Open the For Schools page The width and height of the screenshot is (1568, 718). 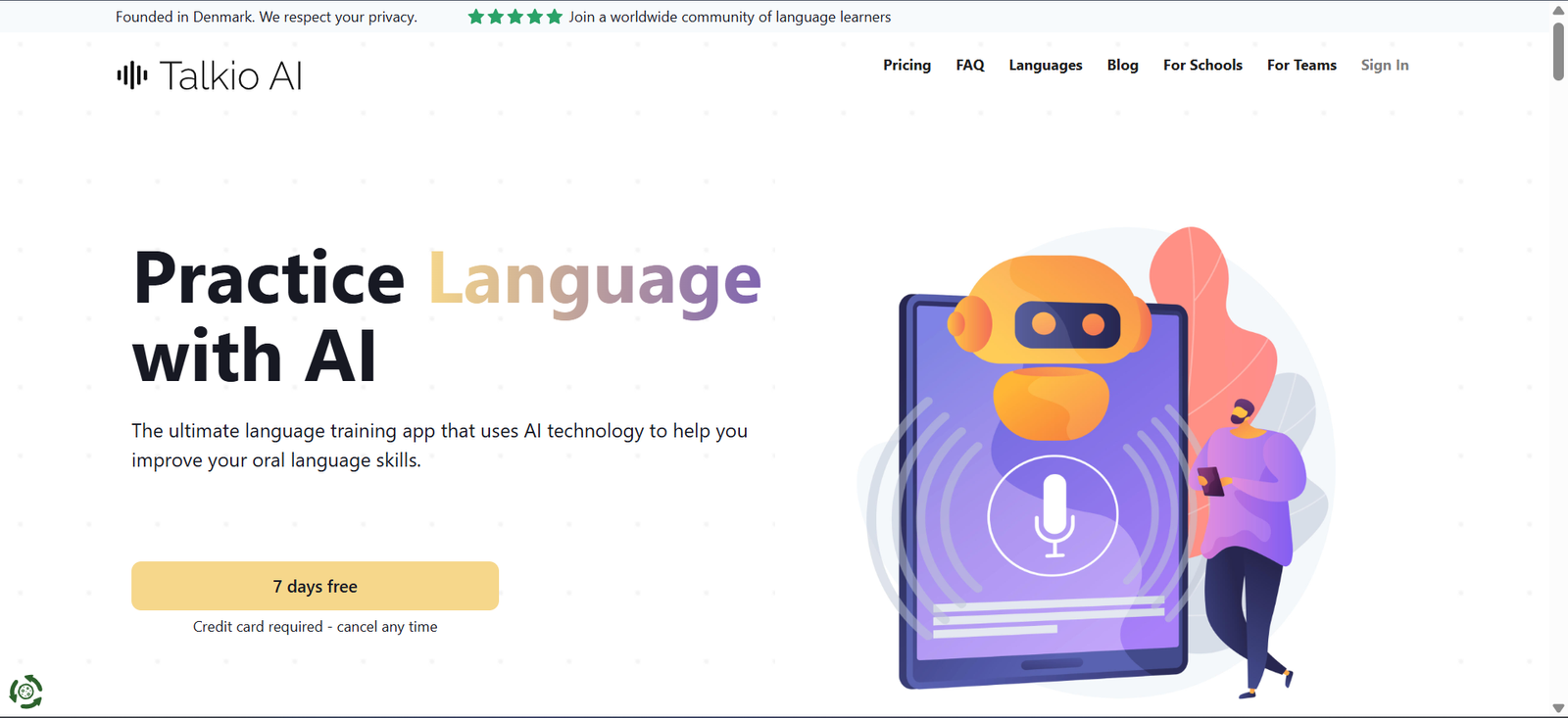(x=1202, y=65)
